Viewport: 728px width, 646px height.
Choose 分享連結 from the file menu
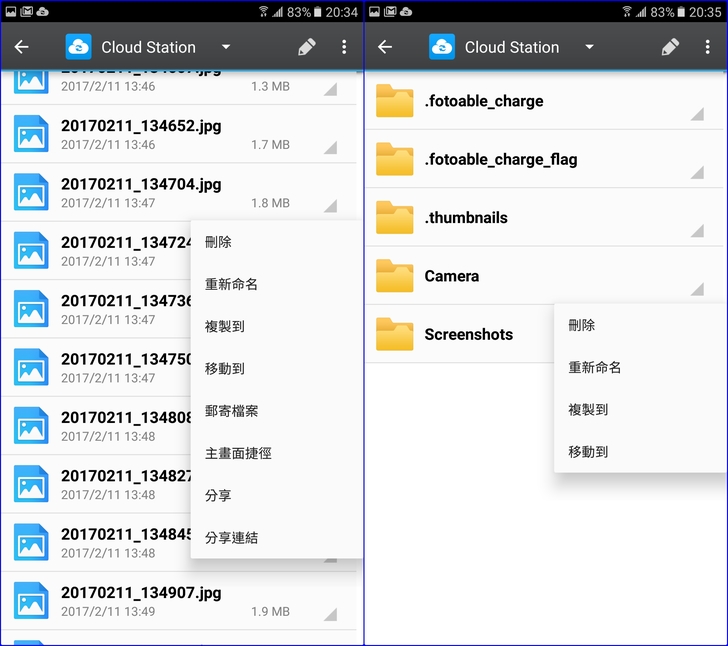232,537
